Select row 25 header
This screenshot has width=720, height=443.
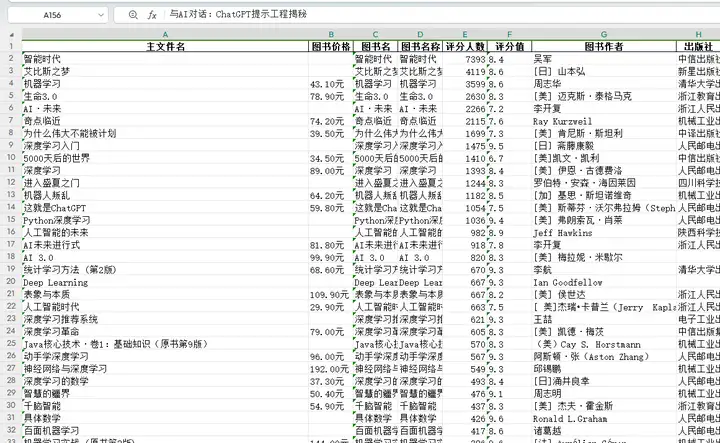click(x=11, y=343)
